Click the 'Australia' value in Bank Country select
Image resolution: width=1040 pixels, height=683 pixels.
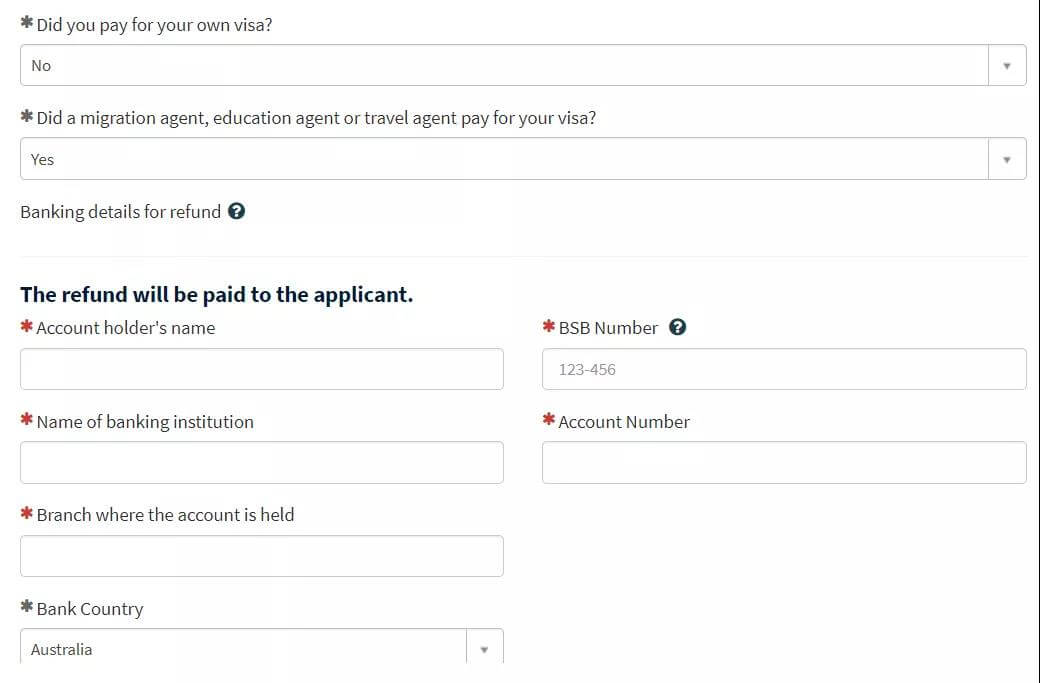pos(61,649)
